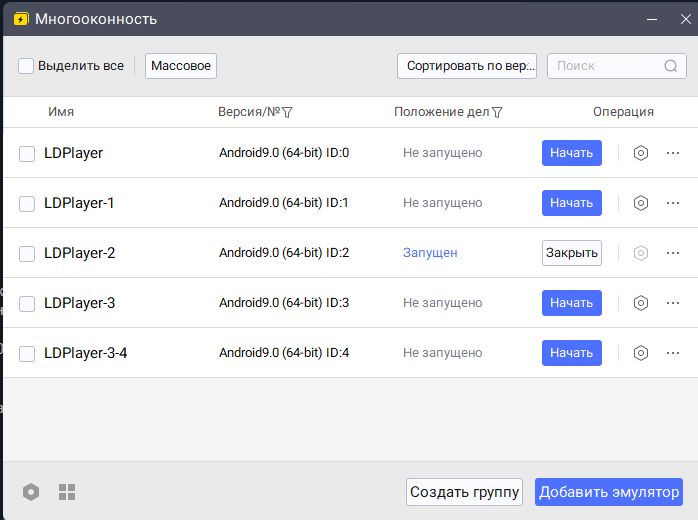Open settings for LDPlayer-3 instance

(x=641, y=303)
